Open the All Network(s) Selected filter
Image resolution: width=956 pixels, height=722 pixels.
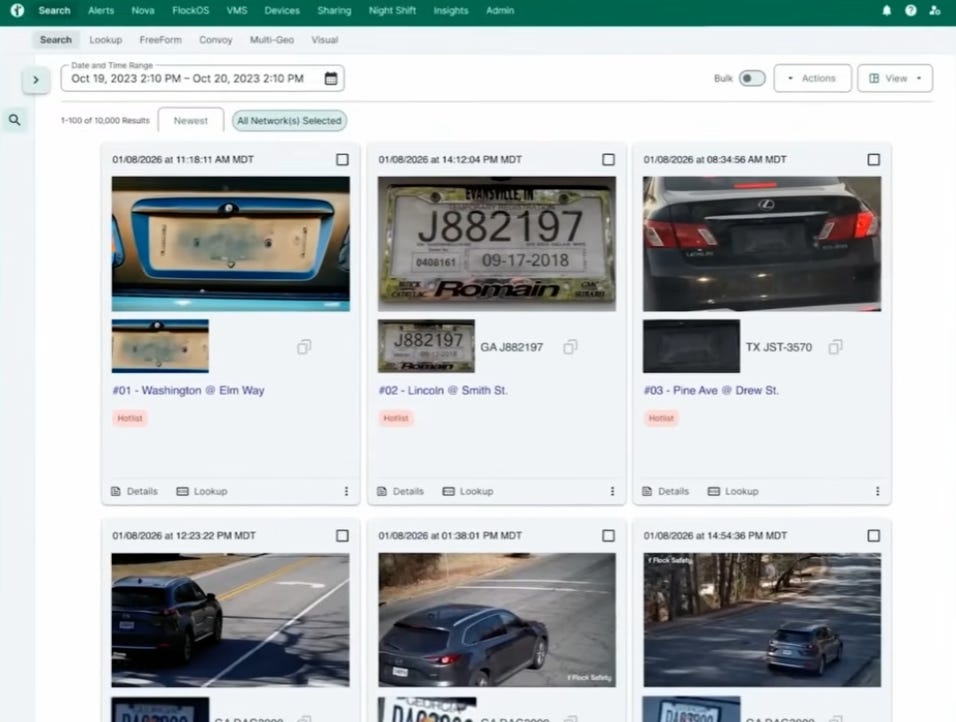290,121
